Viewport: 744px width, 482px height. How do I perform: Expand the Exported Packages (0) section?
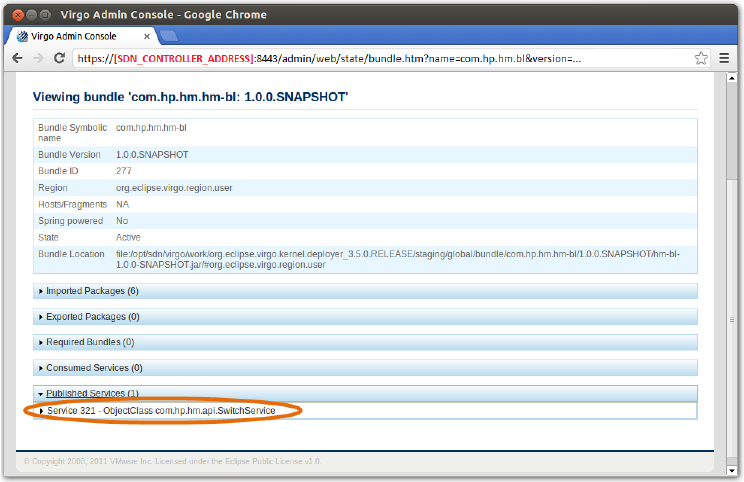pos(92,317)
